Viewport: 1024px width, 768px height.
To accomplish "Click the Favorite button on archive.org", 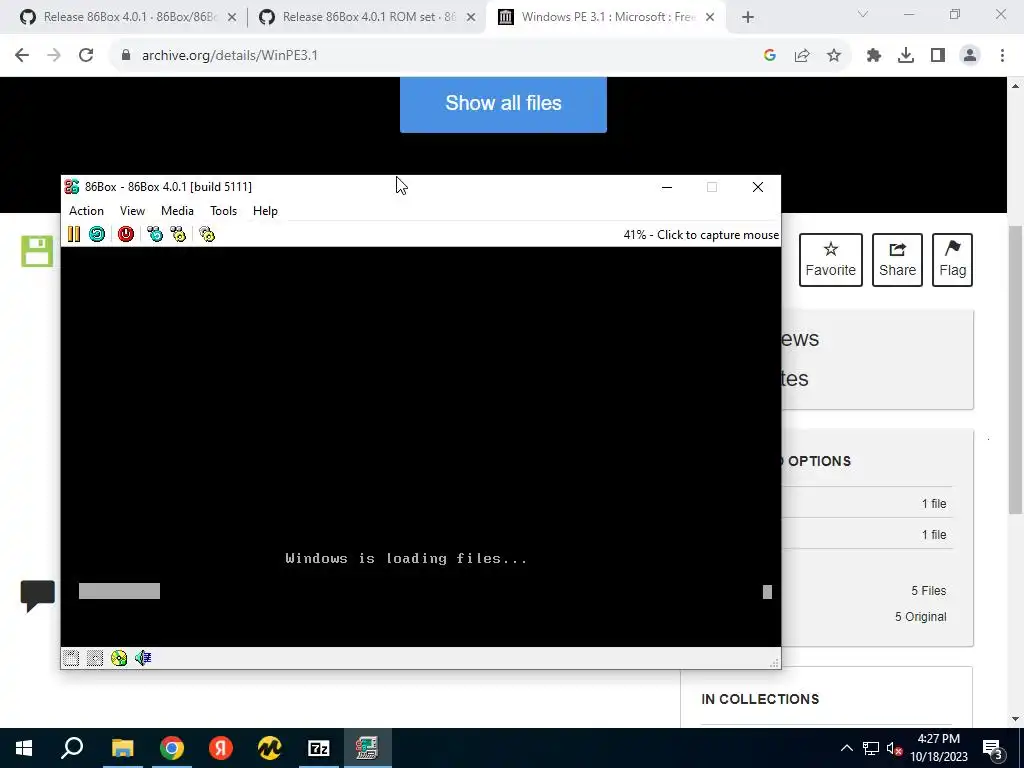I will 830,260.
